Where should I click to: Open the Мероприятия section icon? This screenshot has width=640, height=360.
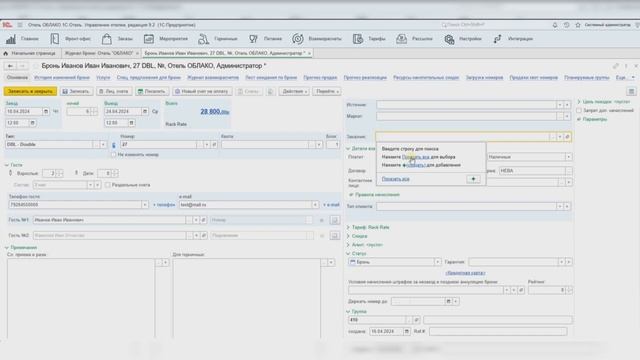pos(149,39)
